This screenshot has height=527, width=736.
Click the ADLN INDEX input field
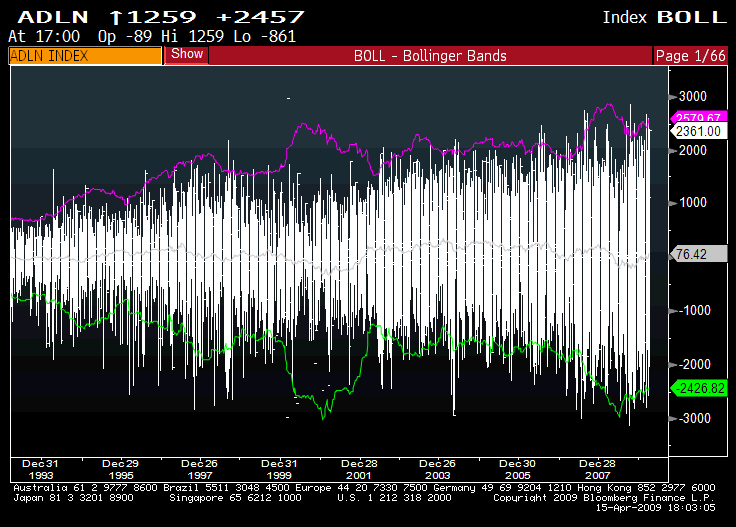(85, 56)
